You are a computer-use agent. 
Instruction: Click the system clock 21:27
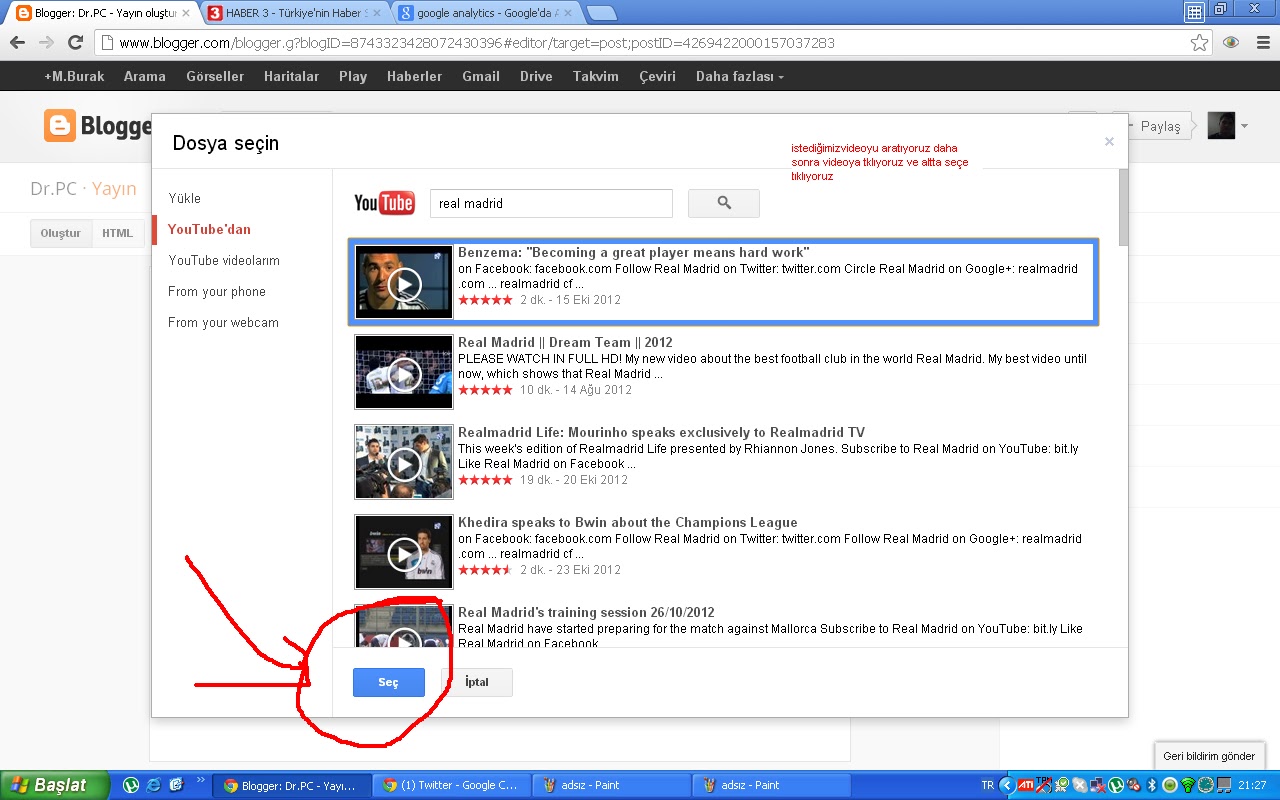pos(1252,785)
